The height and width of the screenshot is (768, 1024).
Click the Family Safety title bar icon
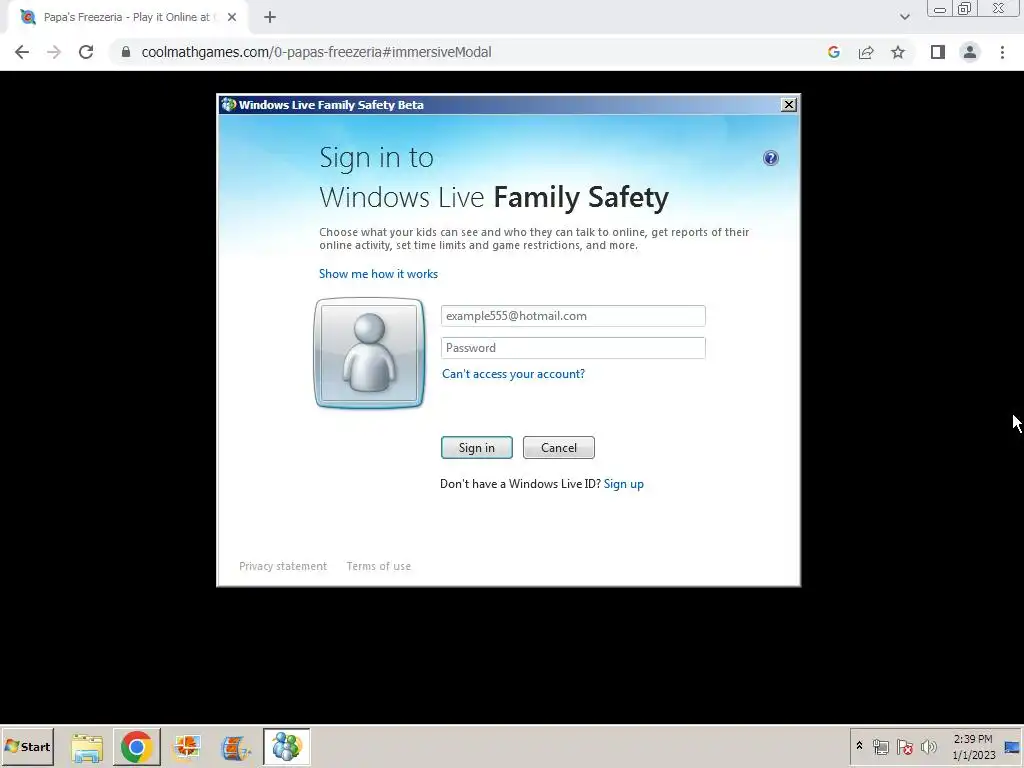[228, 104]
